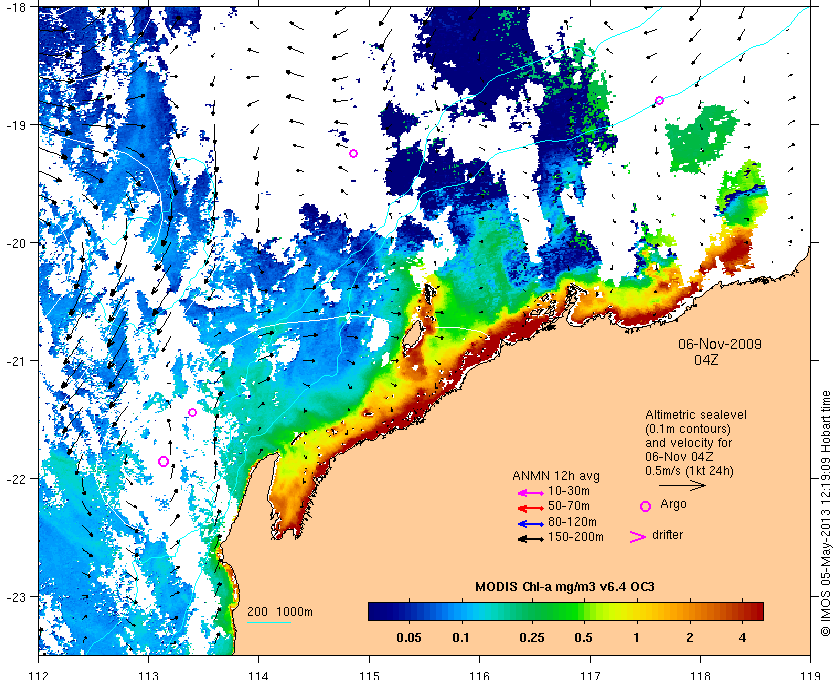The width and height of the screenshot is (840, 680).
Task: Click the colorbar value label '4'
Action: (742, 638)
